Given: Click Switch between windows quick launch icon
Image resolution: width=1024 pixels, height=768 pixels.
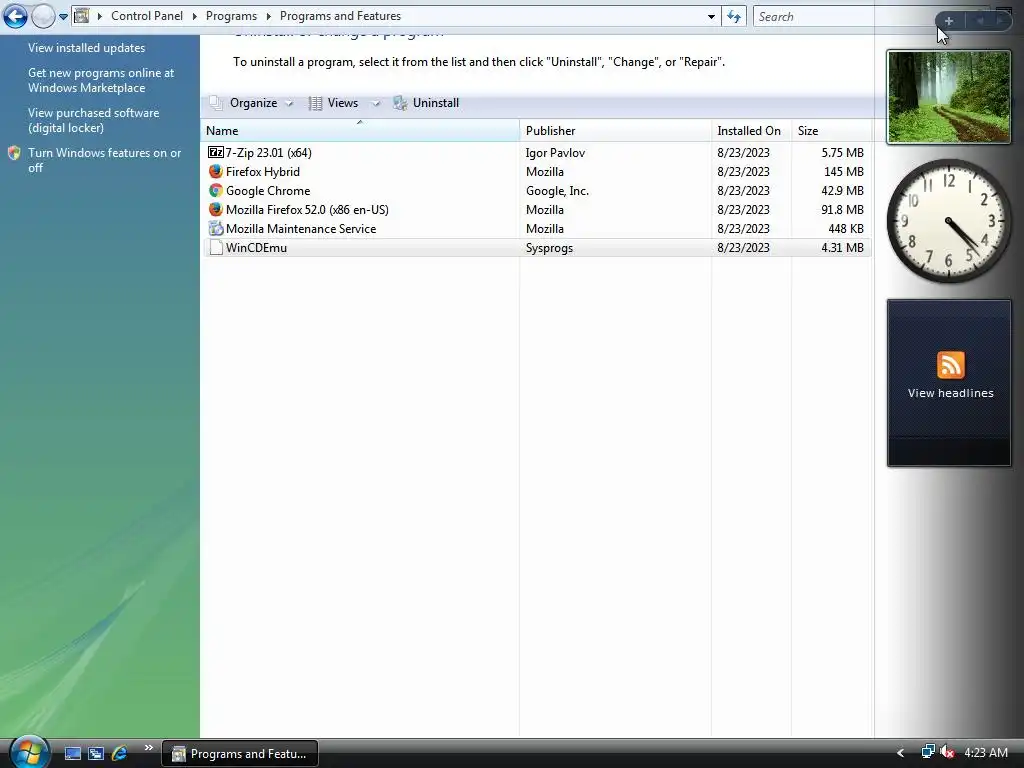Looking at the screenshot, I should point(96,753).
